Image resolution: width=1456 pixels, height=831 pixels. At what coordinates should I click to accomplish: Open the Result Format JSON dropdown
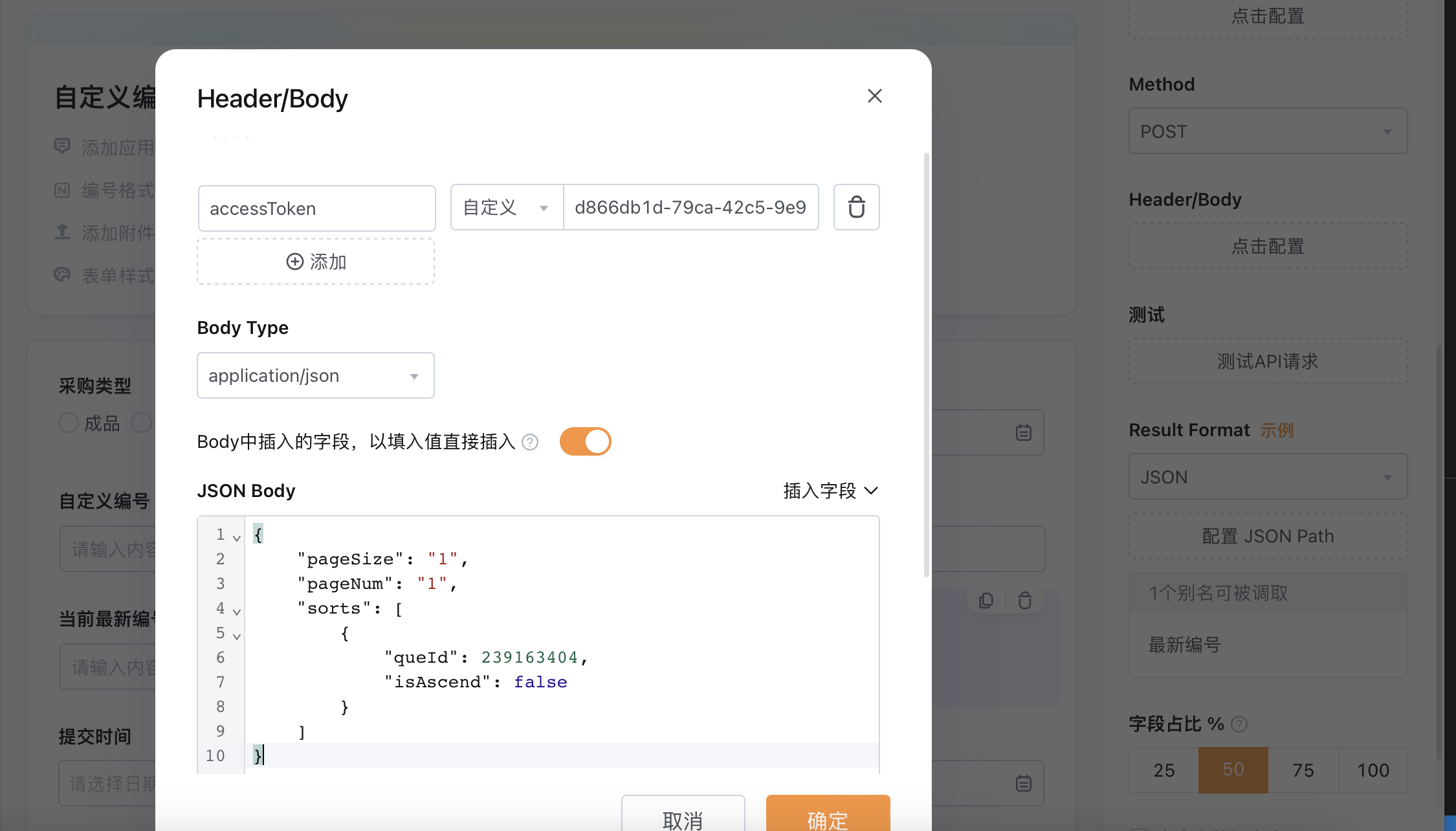pyautogui.click(x=1268, y=477)
